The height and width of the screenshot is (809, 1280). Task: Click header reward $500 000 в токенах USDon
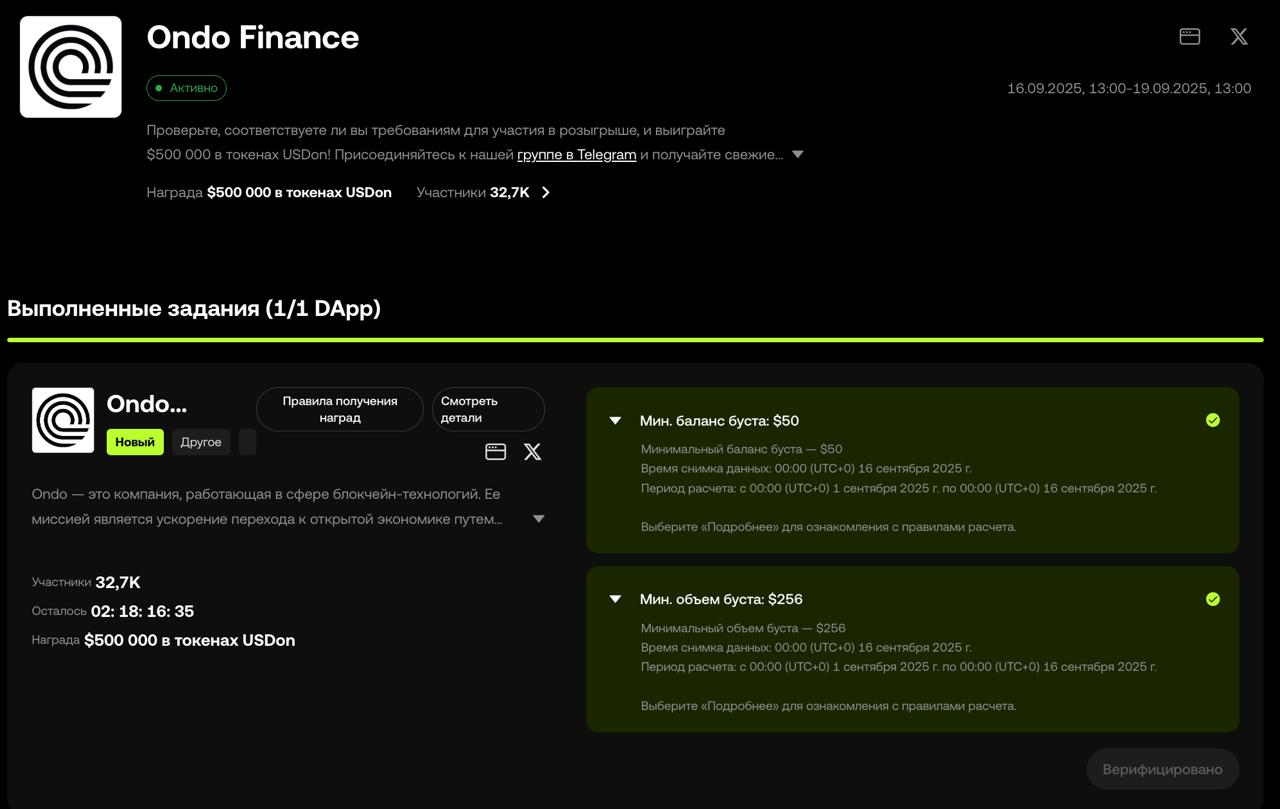click(299, 192)
